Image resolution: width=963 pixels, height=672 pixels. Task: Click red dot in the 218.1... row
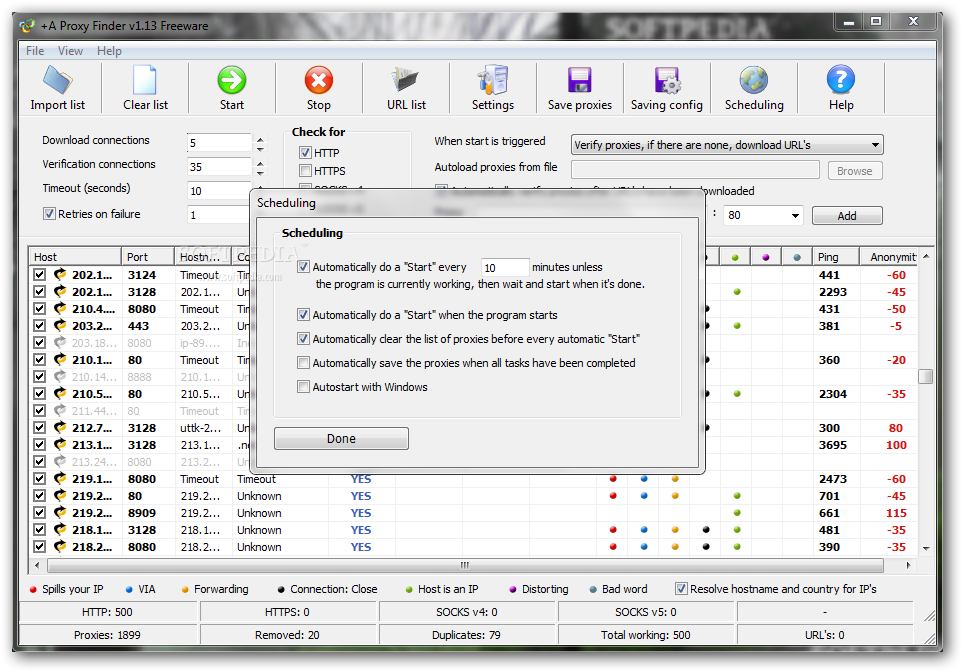pyautogui.click(x=613, y=529)
